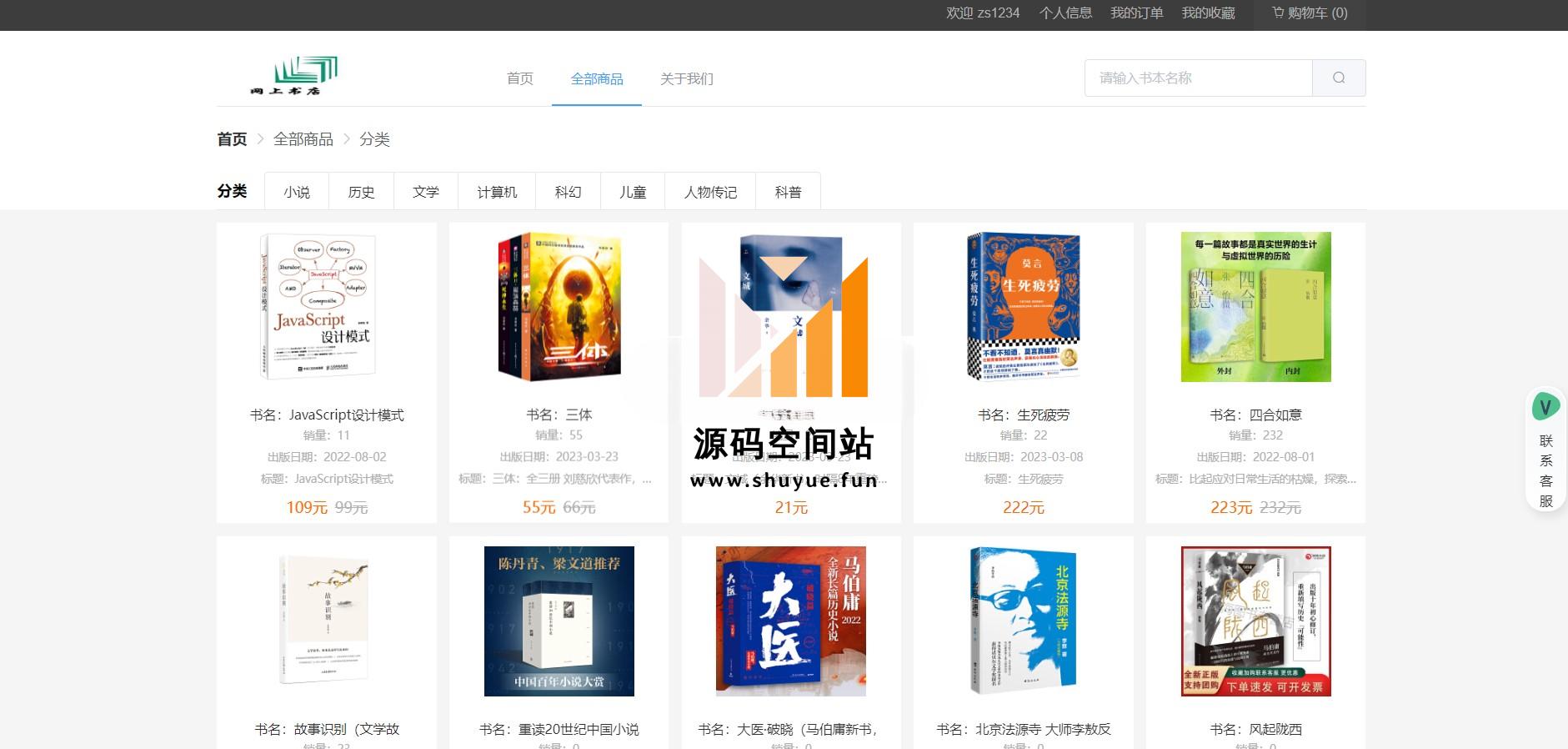Click the 223元 price of 四合如意
The image size is (1568, 749).
coord(1231,507)
